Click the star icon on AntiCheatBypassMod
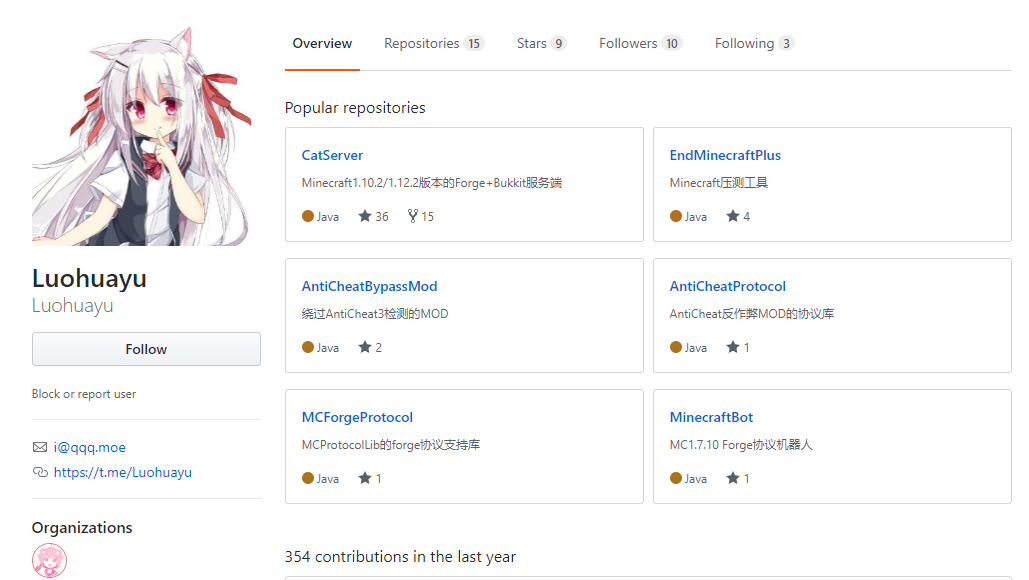1029x580 pixels. [365, 347]
